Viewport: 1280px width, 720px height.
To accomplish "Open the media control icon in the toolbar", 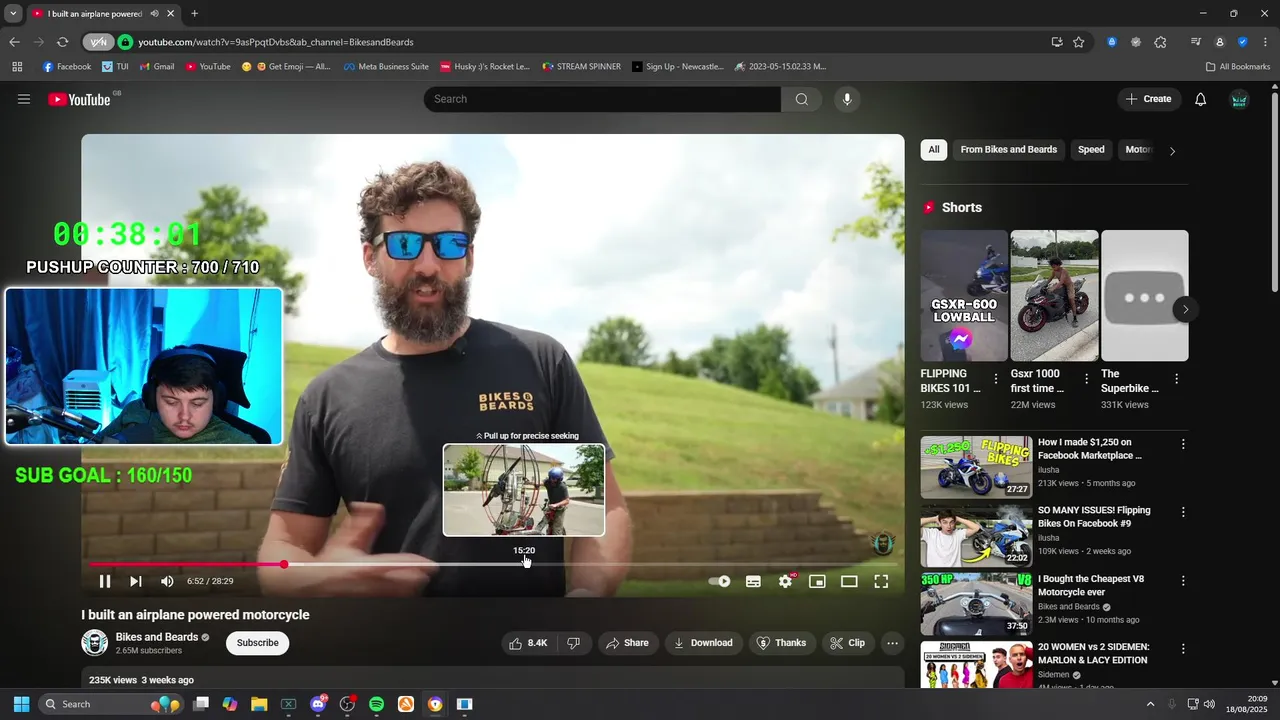I will [x=1196, y=42].
